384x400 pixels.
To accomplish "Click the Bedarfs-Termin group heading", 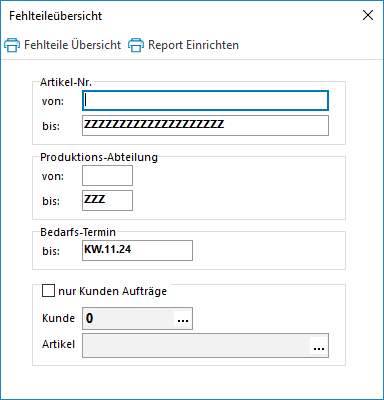I will pos(78,232).
